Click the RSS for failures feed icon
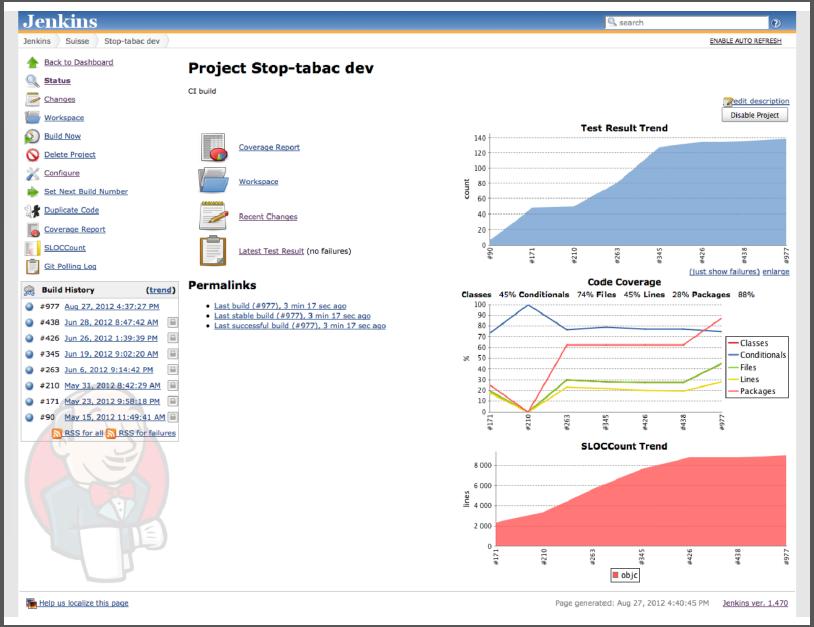The width and height of the screenshot is (814, 627). pyautogui.click(x=112, y=433)
